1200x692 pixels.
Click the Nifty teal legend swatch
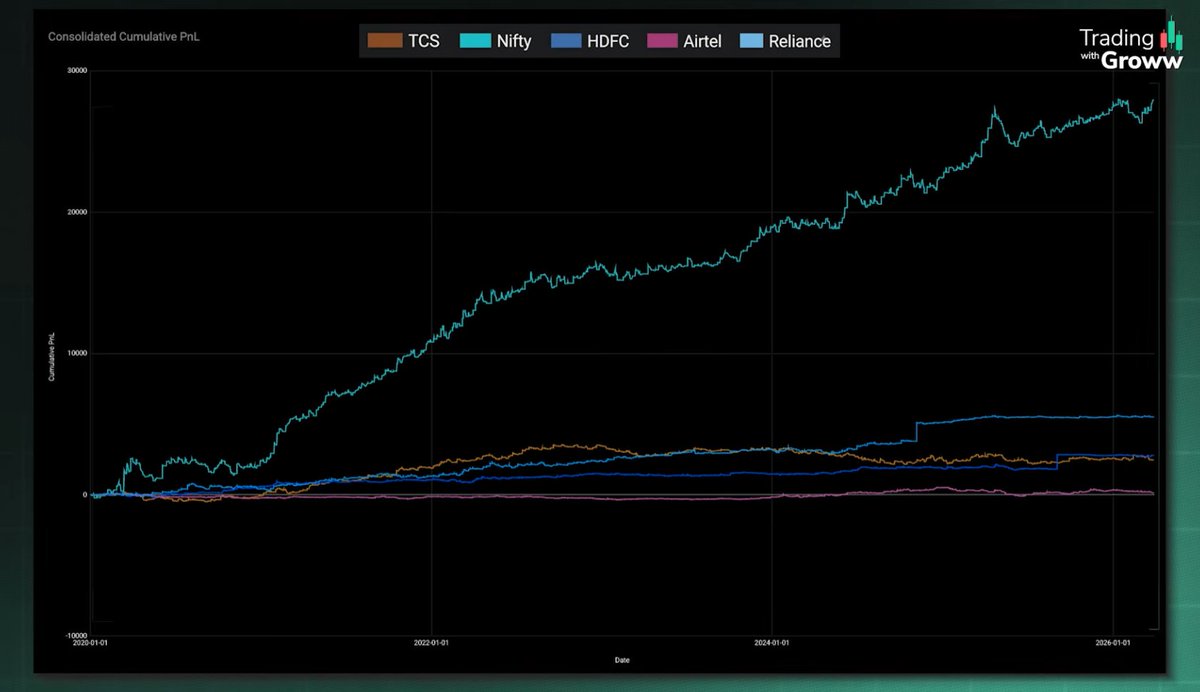475,41
